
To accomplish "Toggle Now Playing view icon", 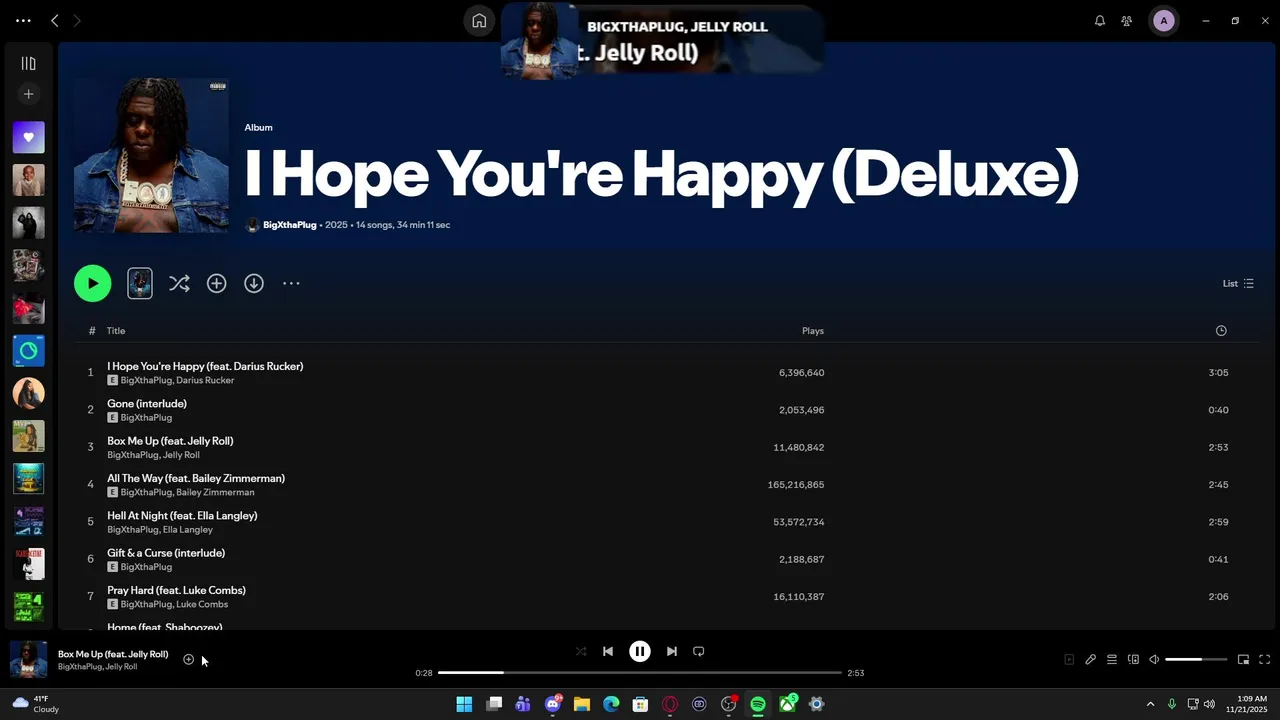I will point(1069,659).
